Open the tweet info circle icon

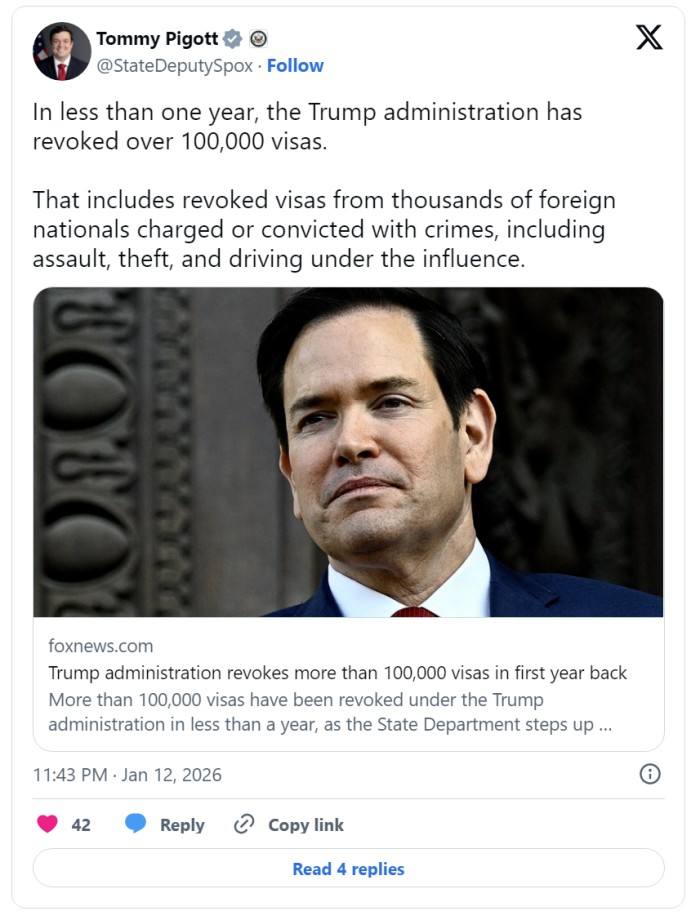649,774
